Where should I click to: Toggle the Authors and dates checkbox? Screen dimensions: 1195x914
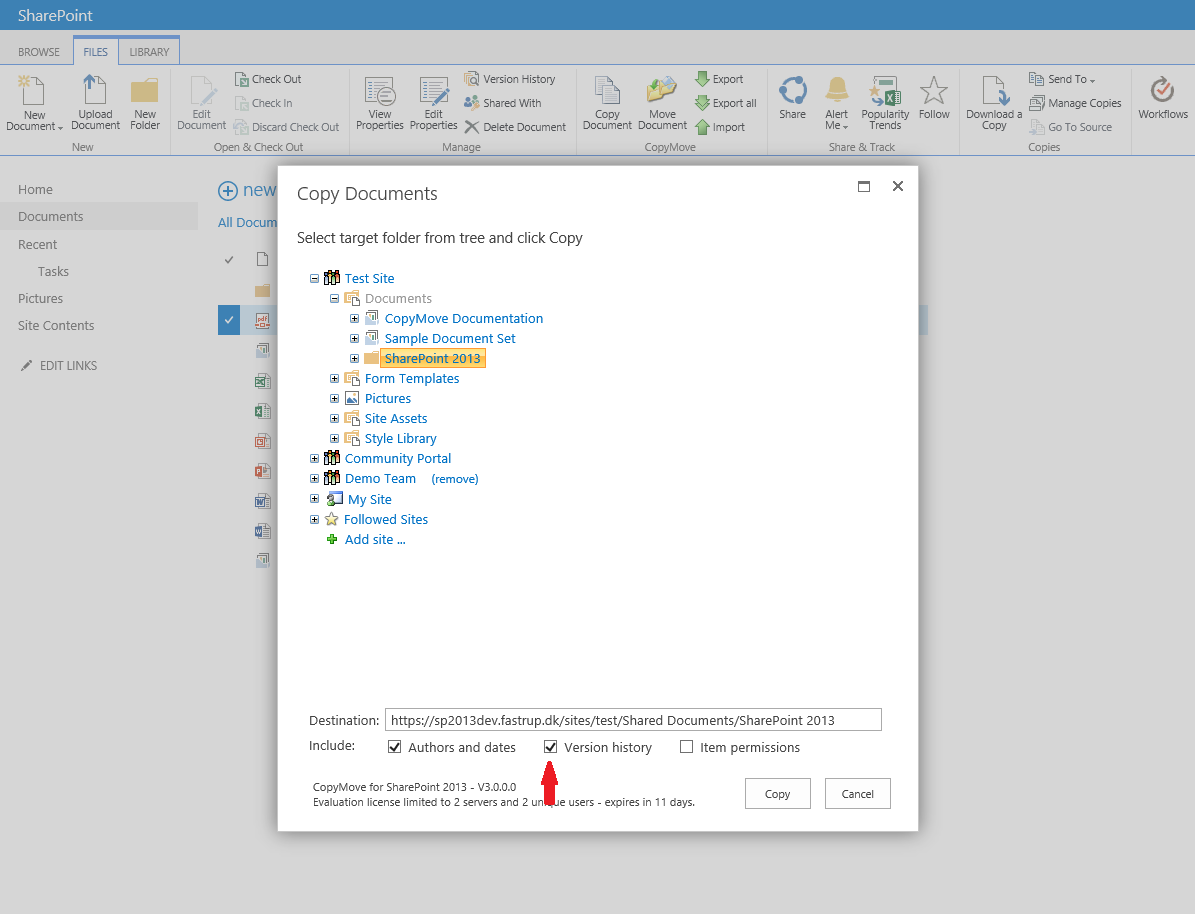tap(395, 747)
